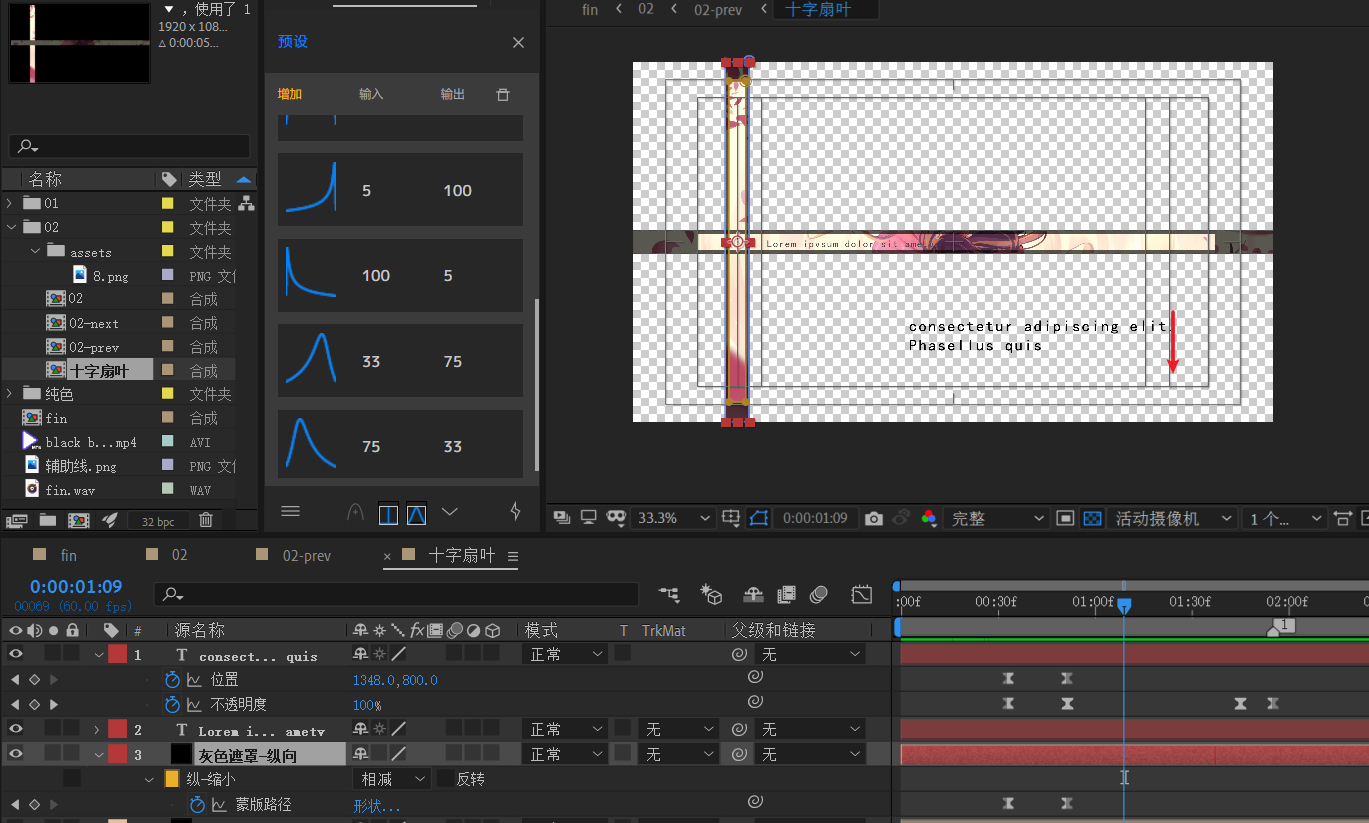Select the 增加 tab in presets panel
The width and height of the screenshot is (1369, 823).
click(x=290, y=94)
